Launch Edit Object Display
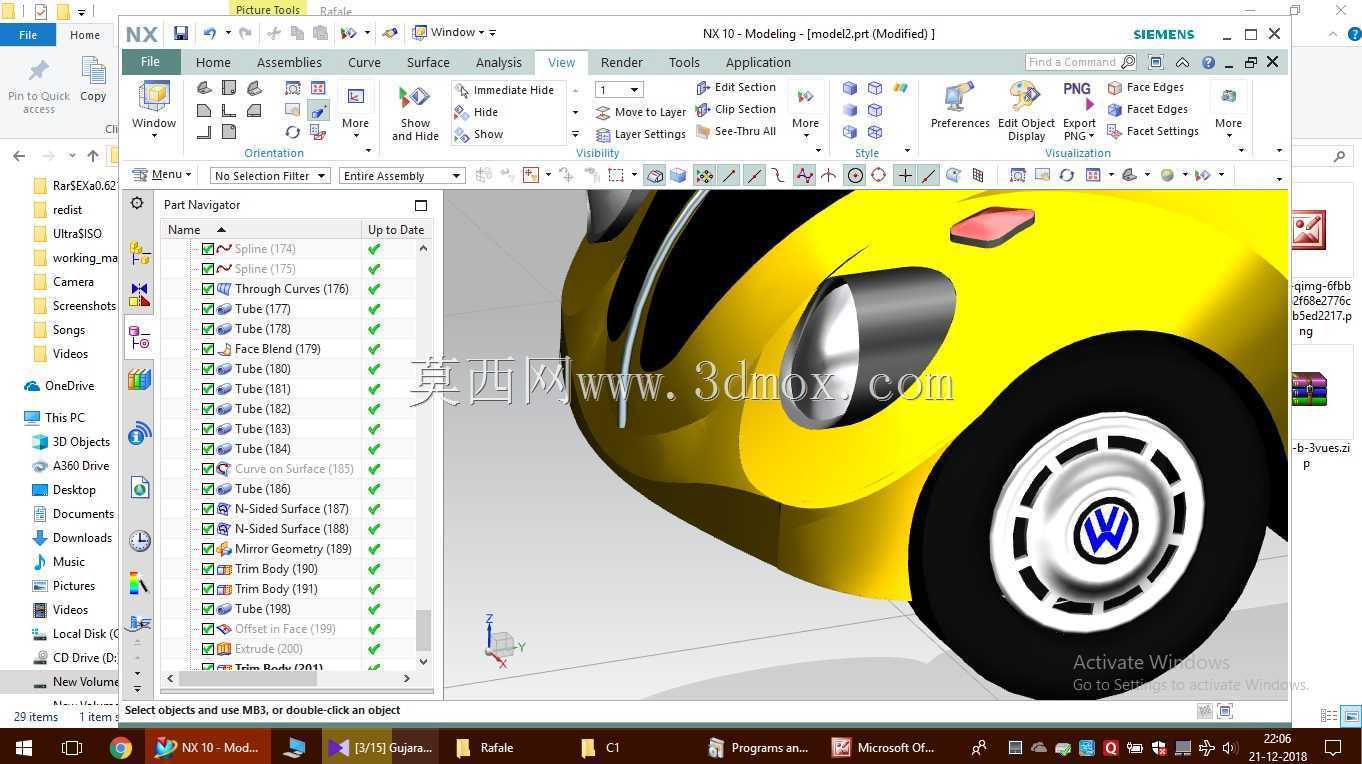Viewport: 1362px width, 764px height. (1026, 112)
